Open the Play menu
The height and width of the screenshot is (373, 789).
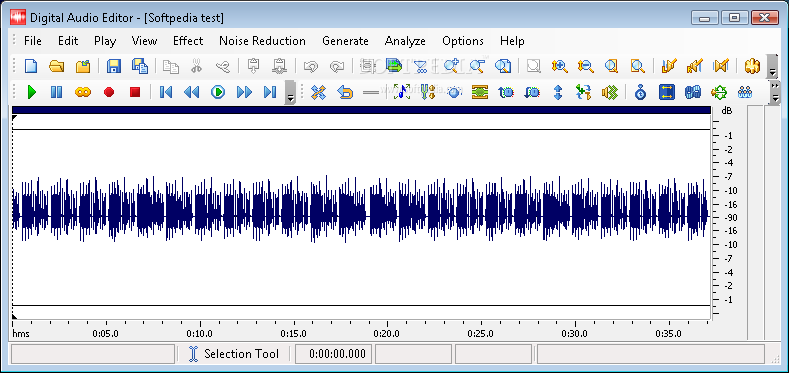tap(105, 41)
